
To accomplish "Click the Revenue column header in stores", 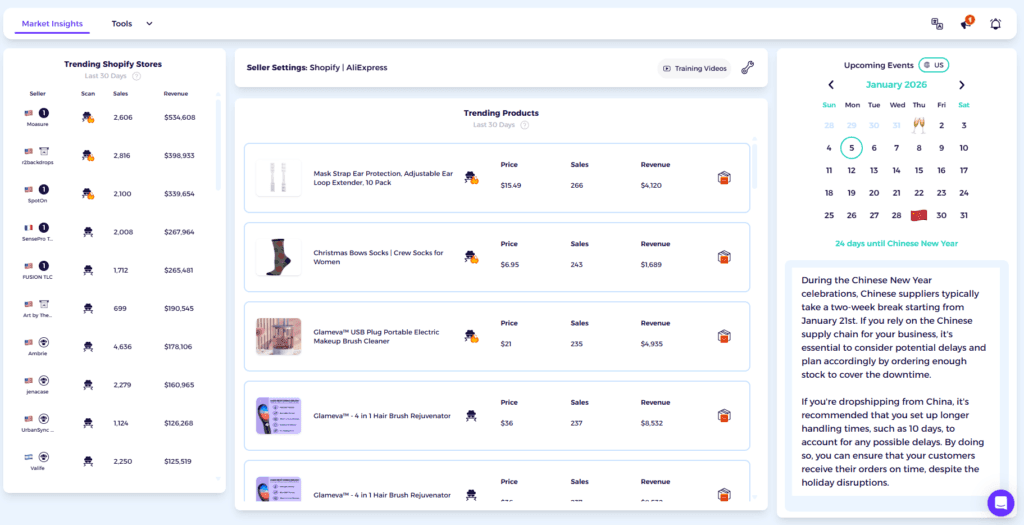I will (x=176, y=93).
